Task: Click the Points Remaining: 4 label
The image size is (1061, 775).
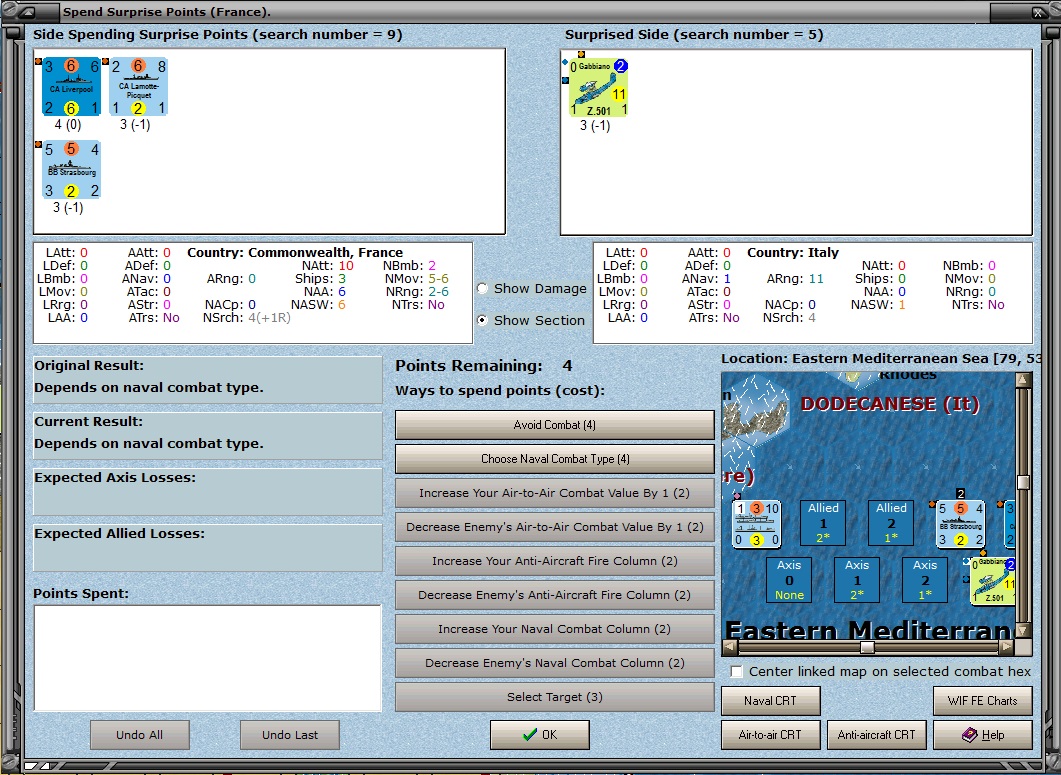Action: [x=484, y=366]
